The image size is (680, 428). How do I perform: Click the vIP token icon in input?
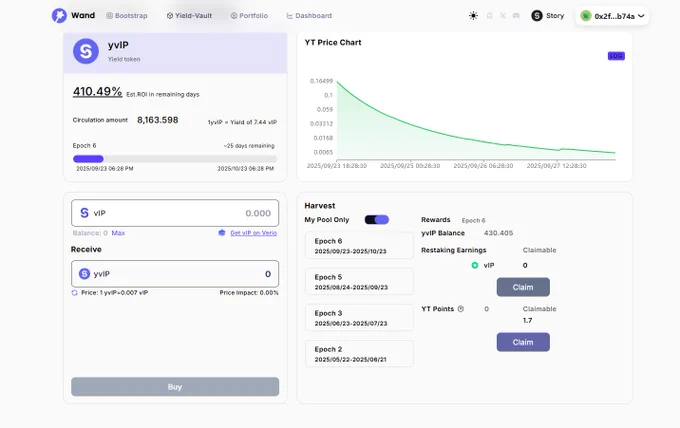click(85, 213)
